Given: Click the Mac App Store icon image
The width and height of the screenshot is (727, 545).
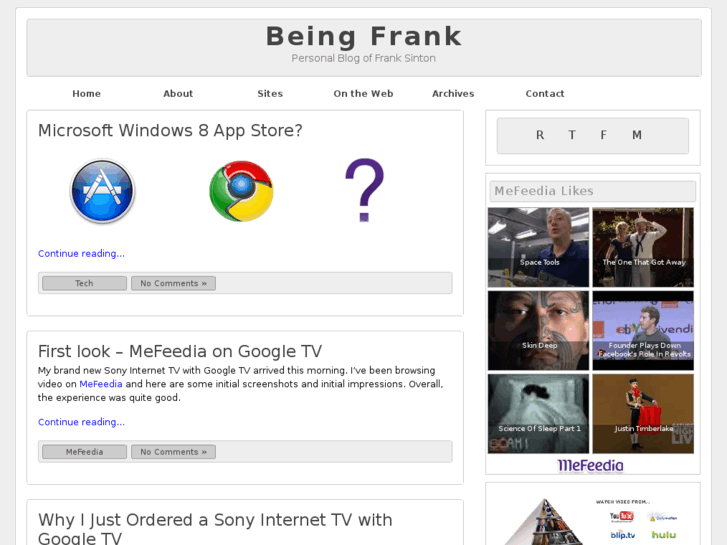Looking at the screenshot, I should tap(102, 191).
